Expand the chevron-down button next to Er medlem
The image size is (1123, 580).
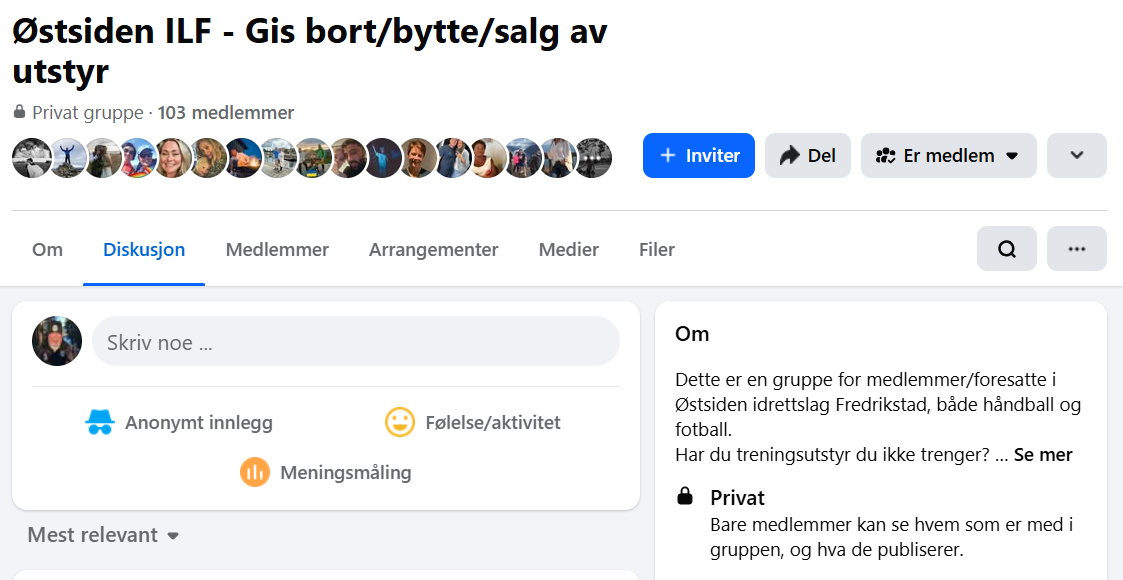coord(1076,156)
